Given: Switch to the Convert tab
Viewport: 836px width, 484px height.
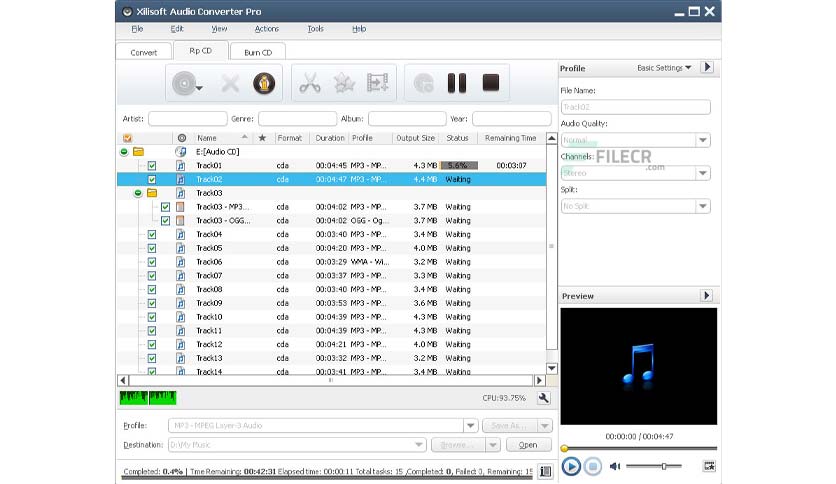Looking at the screenshot, I should 144,52.
